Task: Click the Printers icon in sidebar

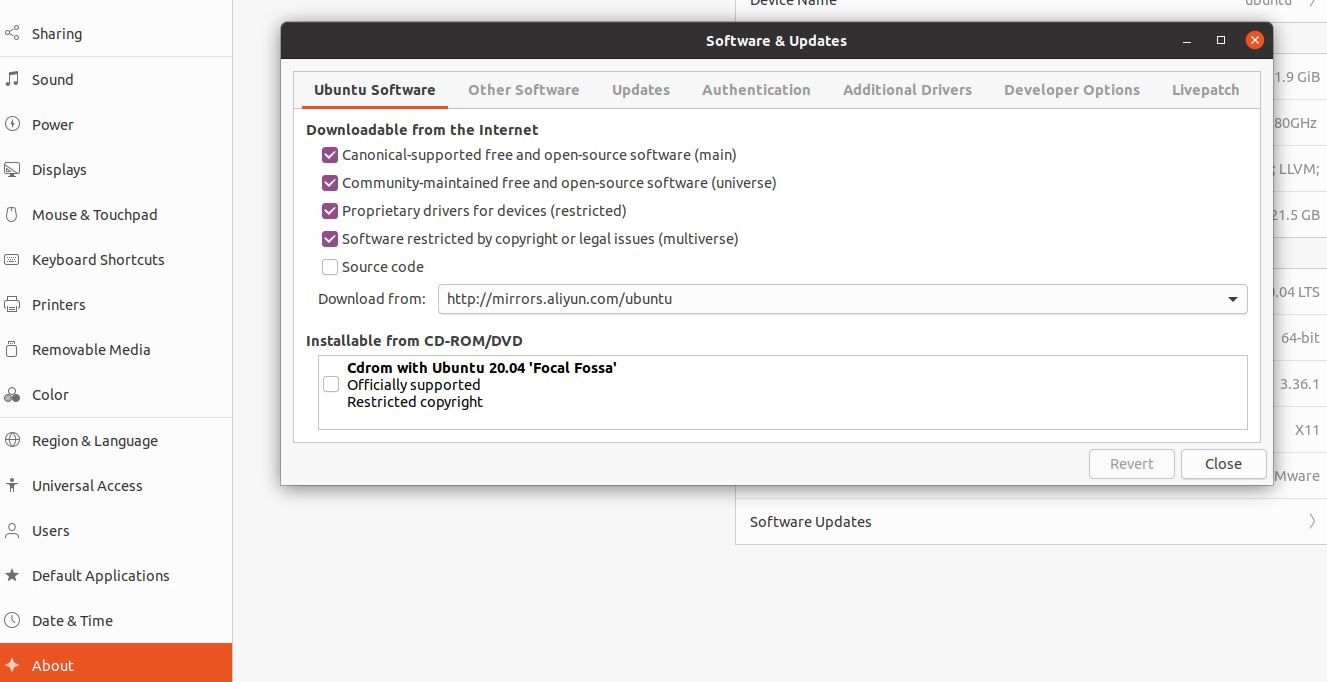Action: coord(12,304)
